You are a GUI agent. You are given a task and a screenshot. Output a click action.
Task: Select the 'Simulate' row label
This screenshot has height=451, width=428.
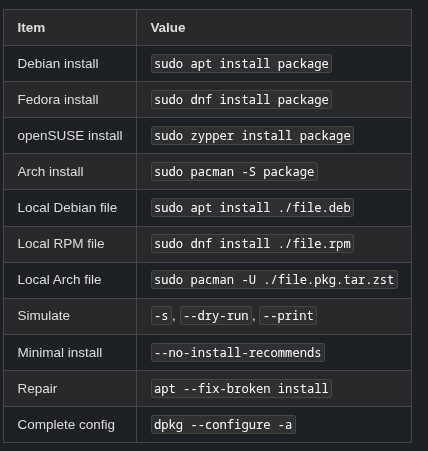click(44, 316)
